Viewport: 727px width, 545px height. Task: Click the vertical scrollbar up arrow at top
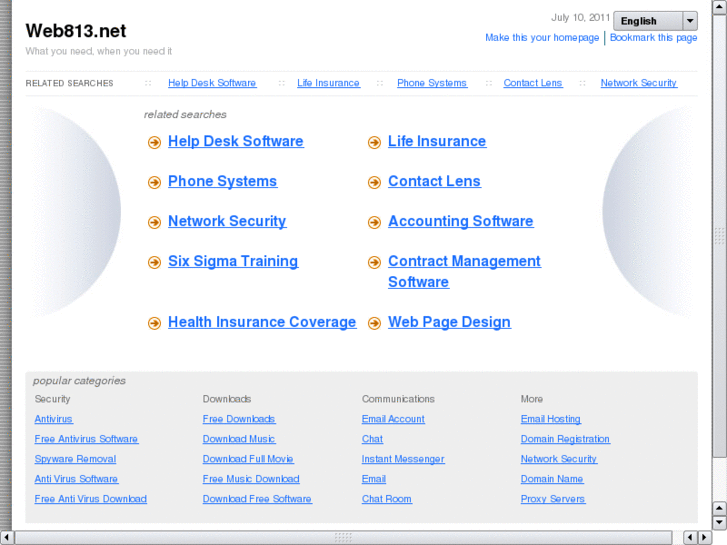click(720, 6)
